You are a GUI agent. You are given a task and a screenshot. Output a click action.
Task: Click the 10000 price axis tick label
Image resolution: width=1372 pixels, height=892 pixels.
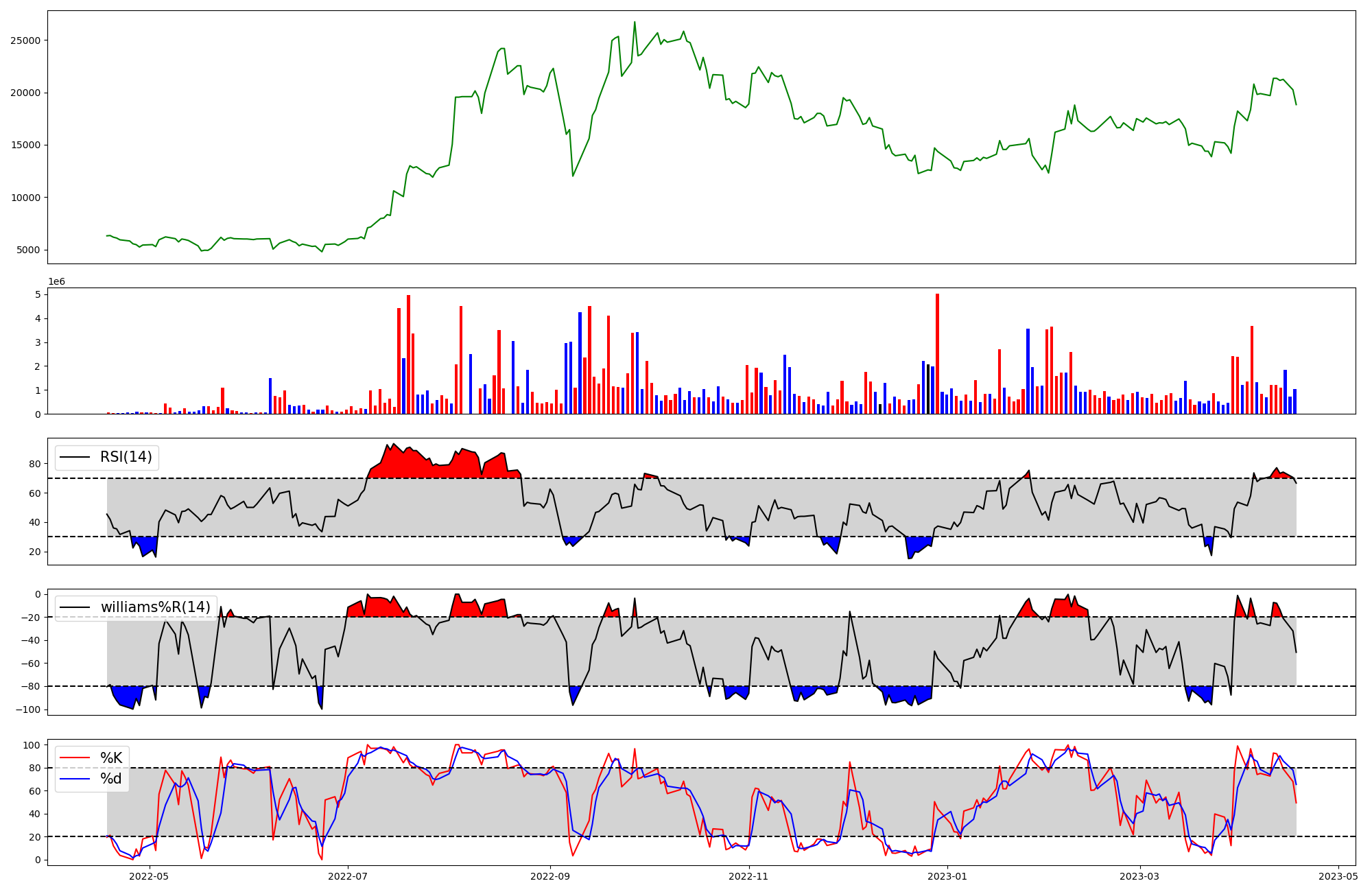25,198
